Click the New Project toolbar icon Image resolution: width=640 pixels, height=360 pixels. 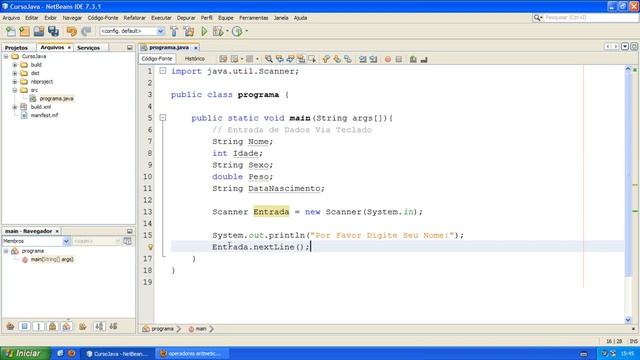point(24,31)
